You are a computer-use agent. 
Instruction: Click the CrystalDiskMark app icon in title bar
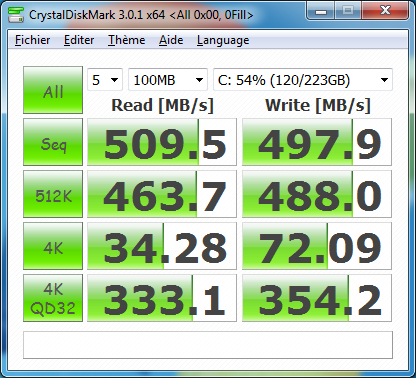click(x=16, y=15)
